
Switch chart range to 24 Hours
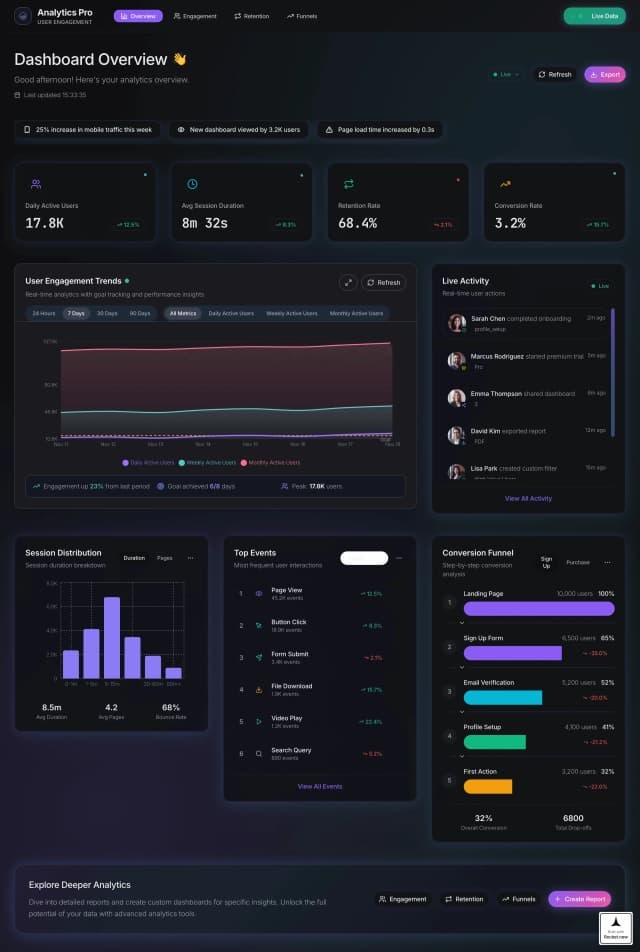click(x=43, y=313)
